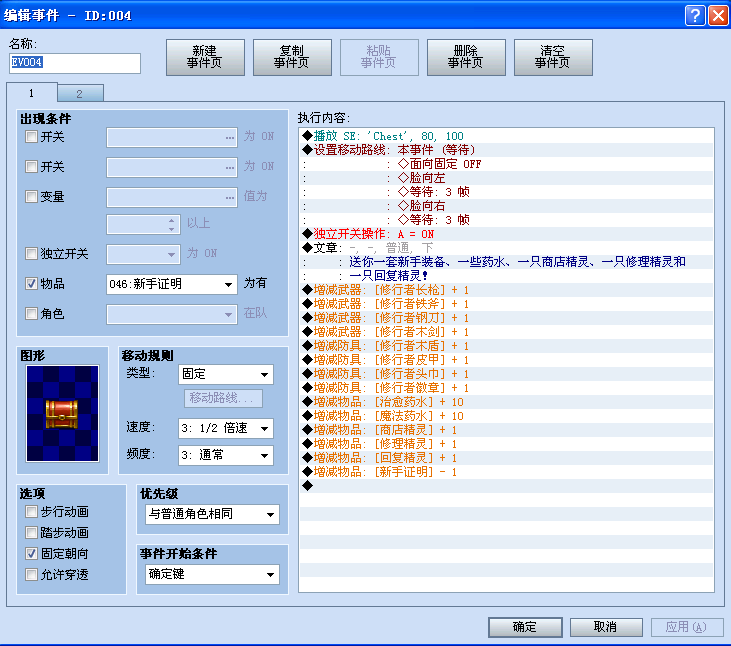Click the chest graphic thumbnail
Viewport: 731px width, 646px height.
click(62, 413)
